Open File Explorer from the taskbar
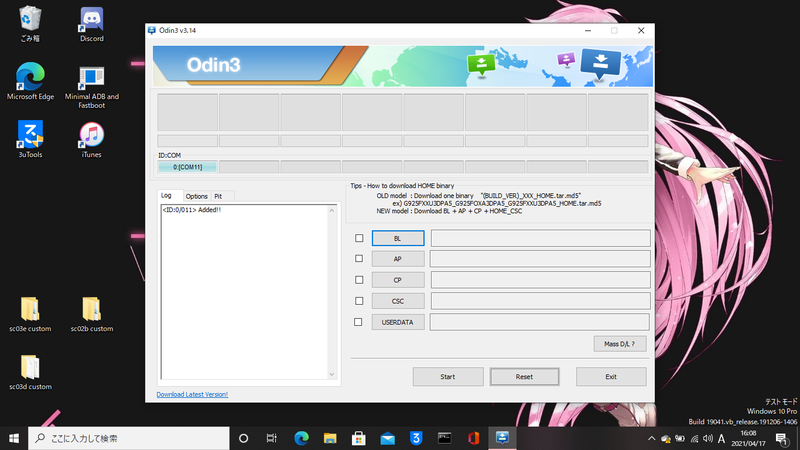Image resolution: width=800 pixels, height=450 pixels. coord(330,438)
